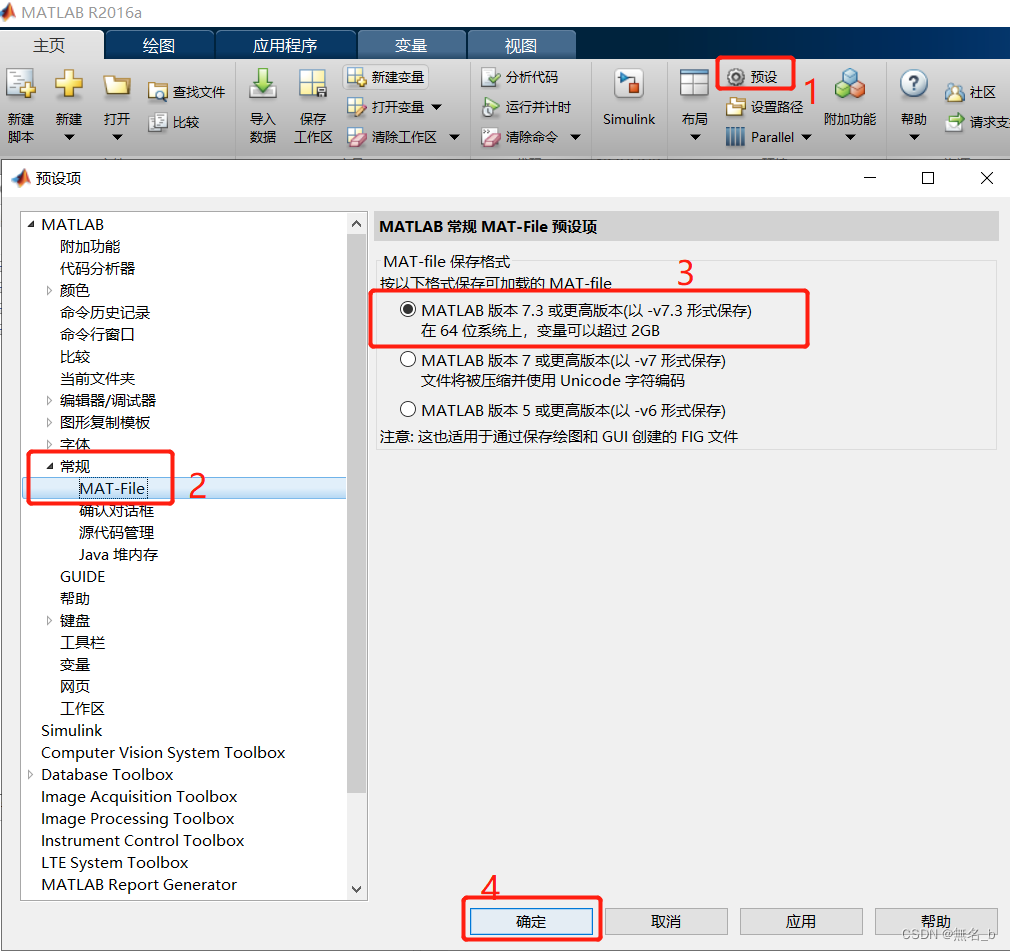
Task: Select 源代码管理 tree item
Action: pyautogui.click(x=116, y=533)
